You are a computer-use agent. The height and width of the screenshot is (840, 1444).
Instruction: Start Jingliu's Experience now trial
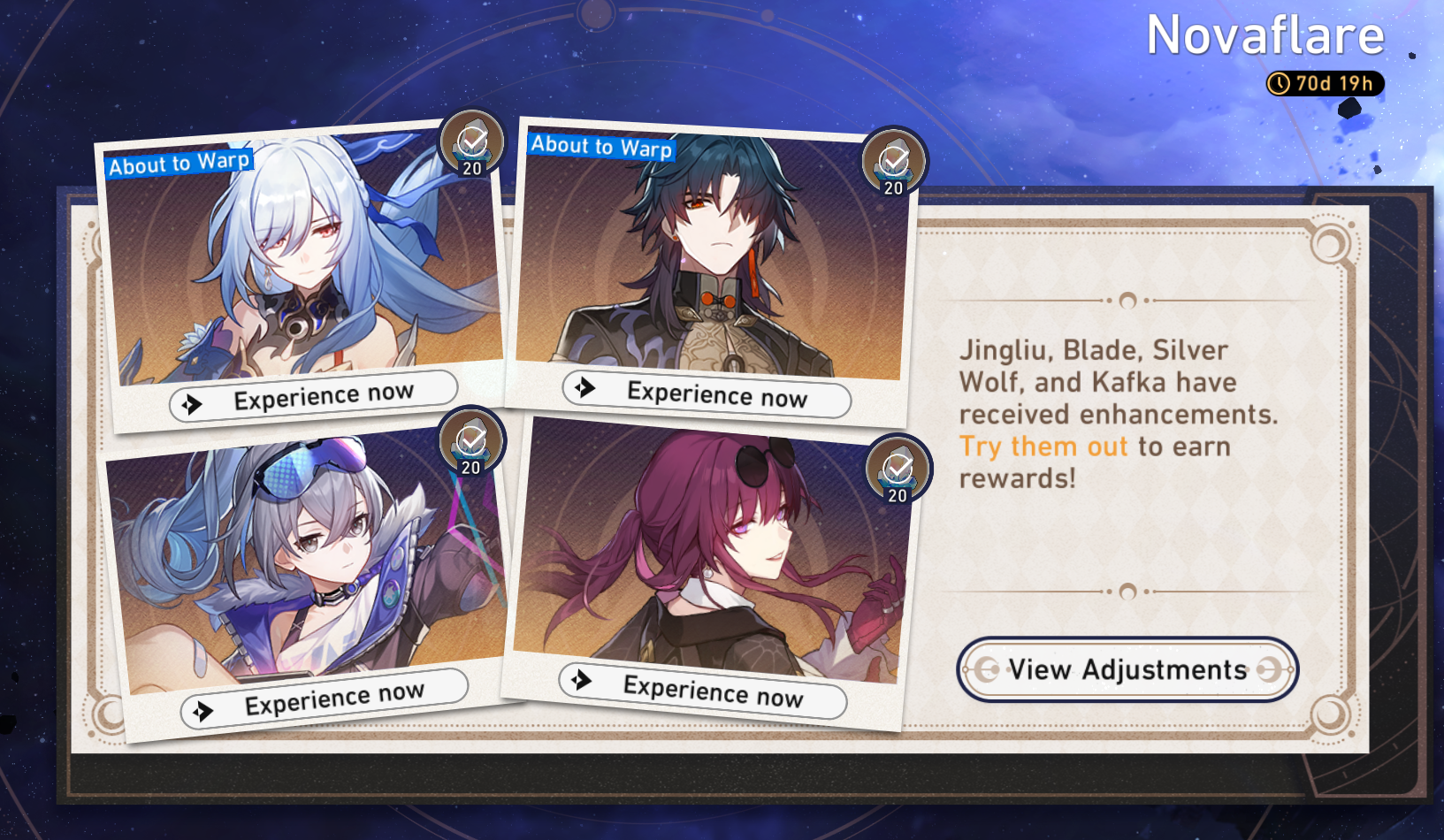click(314, 396)
